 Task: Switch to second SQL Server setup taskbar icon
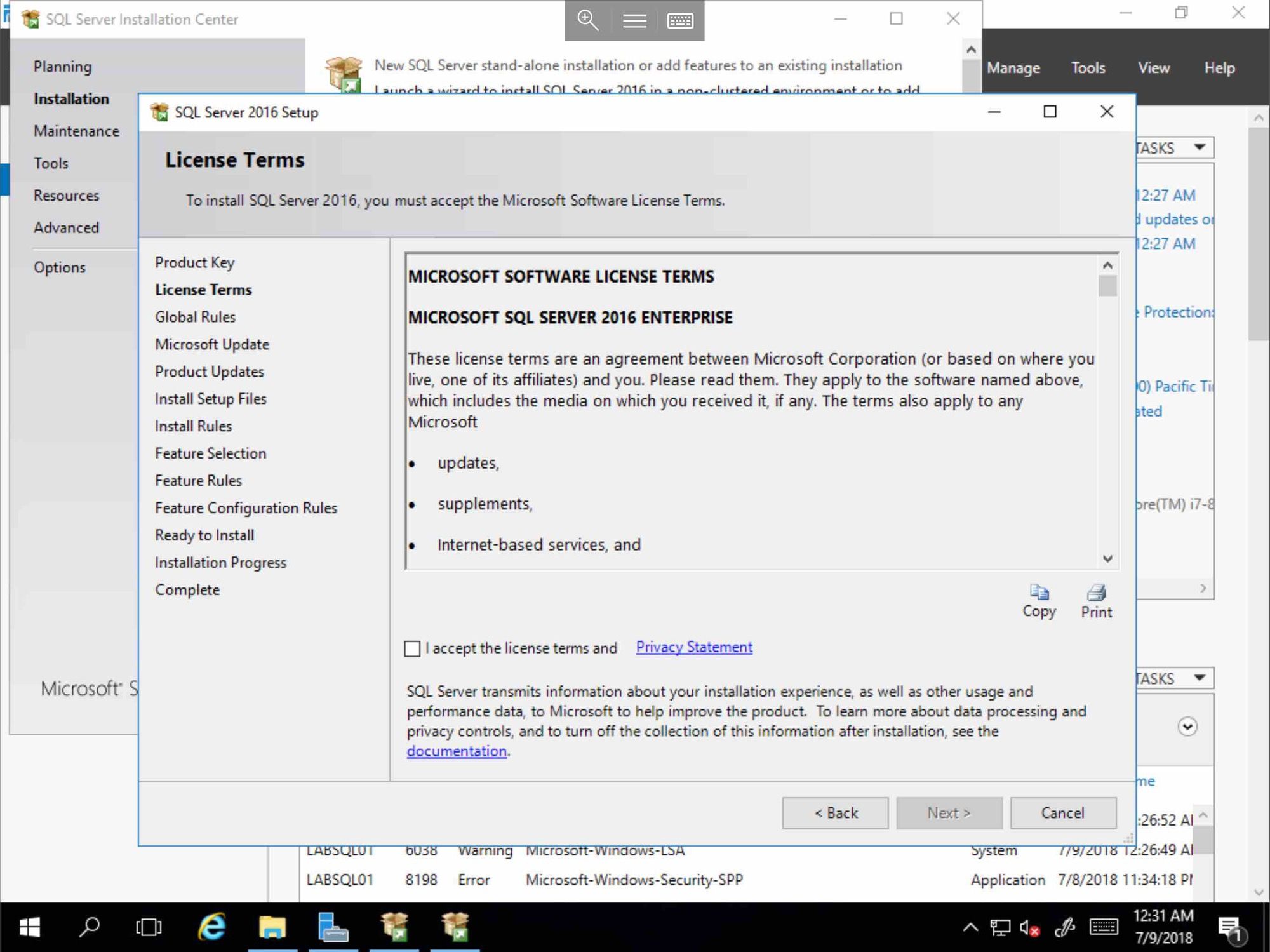click(x=455, y=928)
